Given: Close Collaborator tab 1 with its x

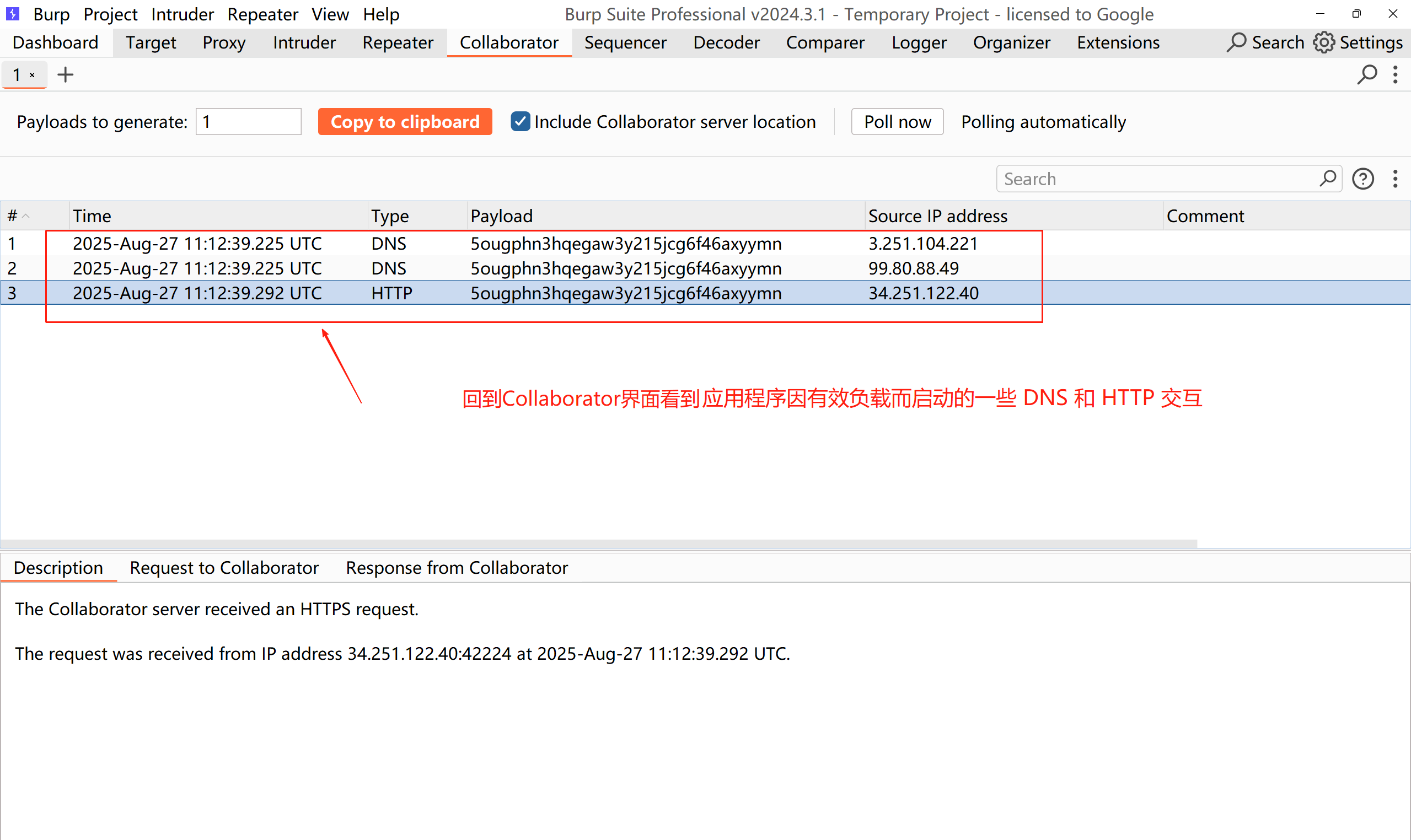Looking at the screenshot, I should 33,75.
